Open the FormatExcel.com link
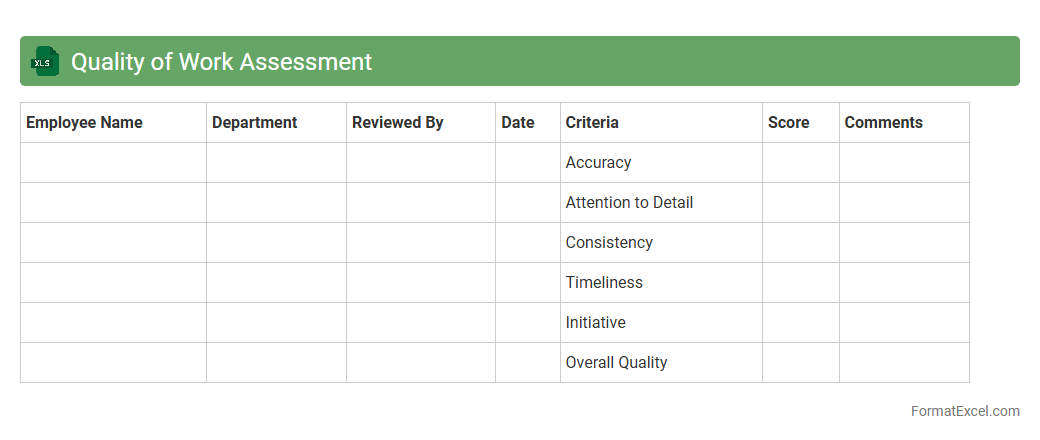This screenshot has height=440, width=1040. pos(965,411)
